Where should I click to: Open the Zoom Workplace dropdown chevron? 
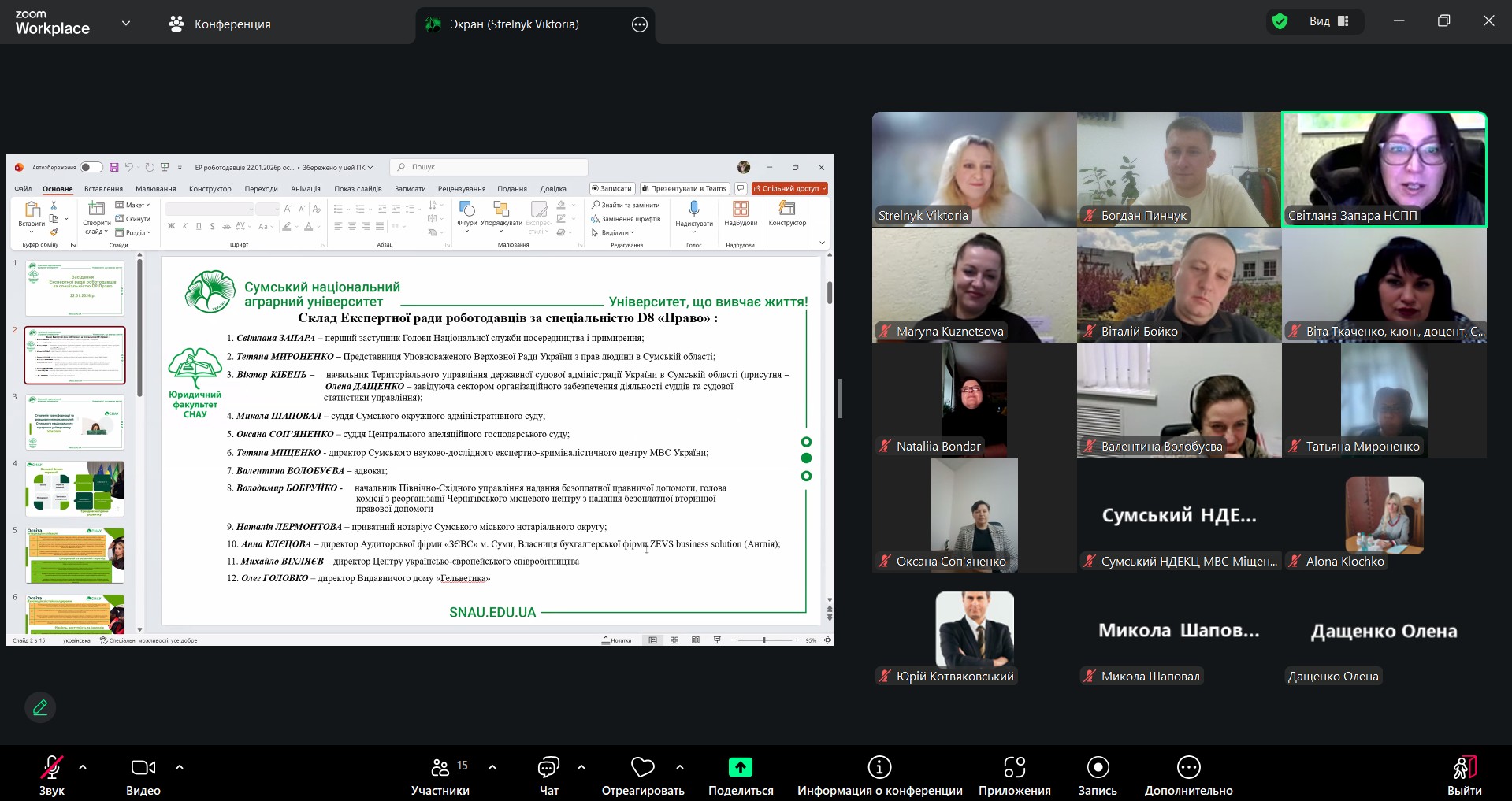[126, 24]
